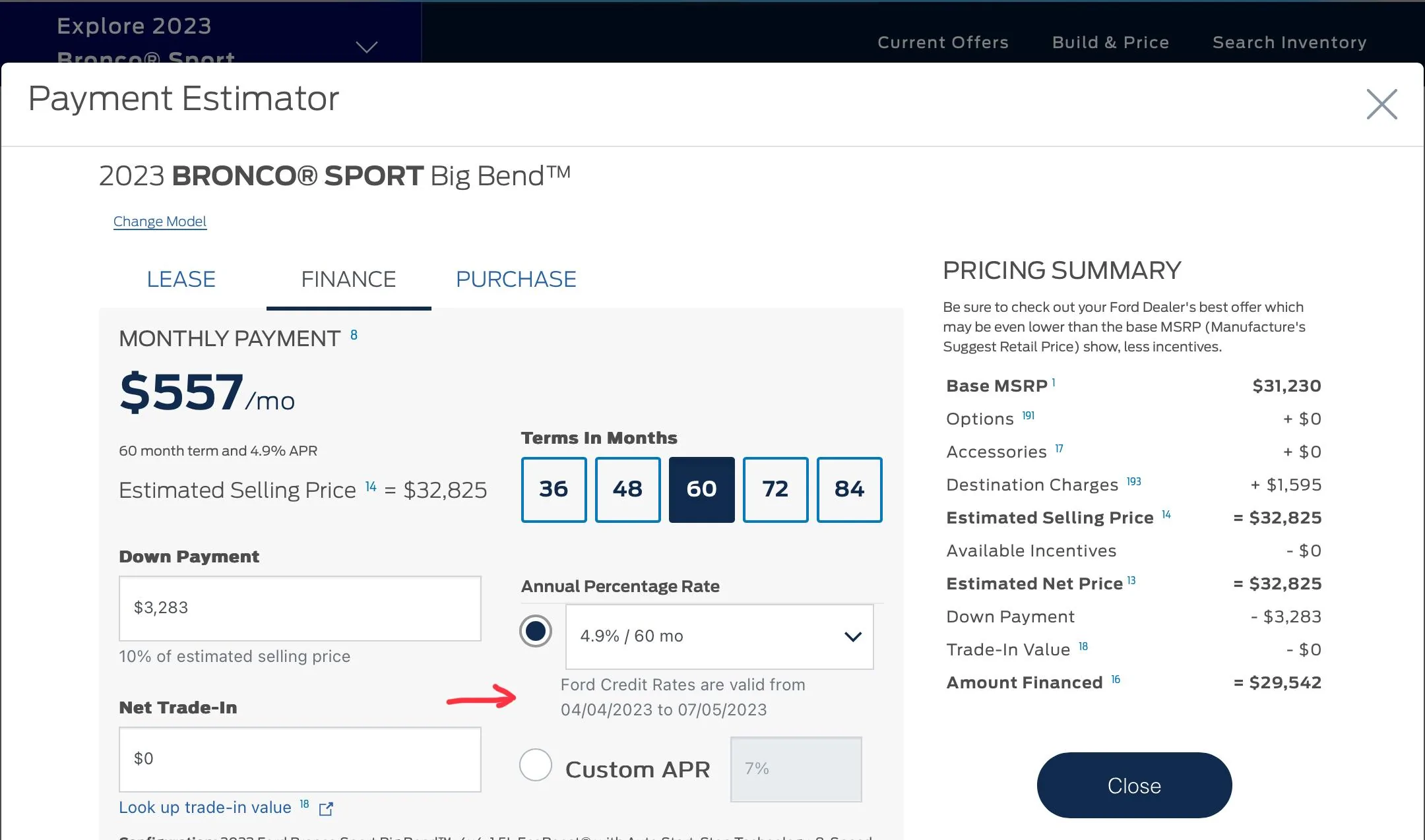Open Current Offers in the top navigation
This screenshot has width=1425, height=840.
tap(943, 42)
